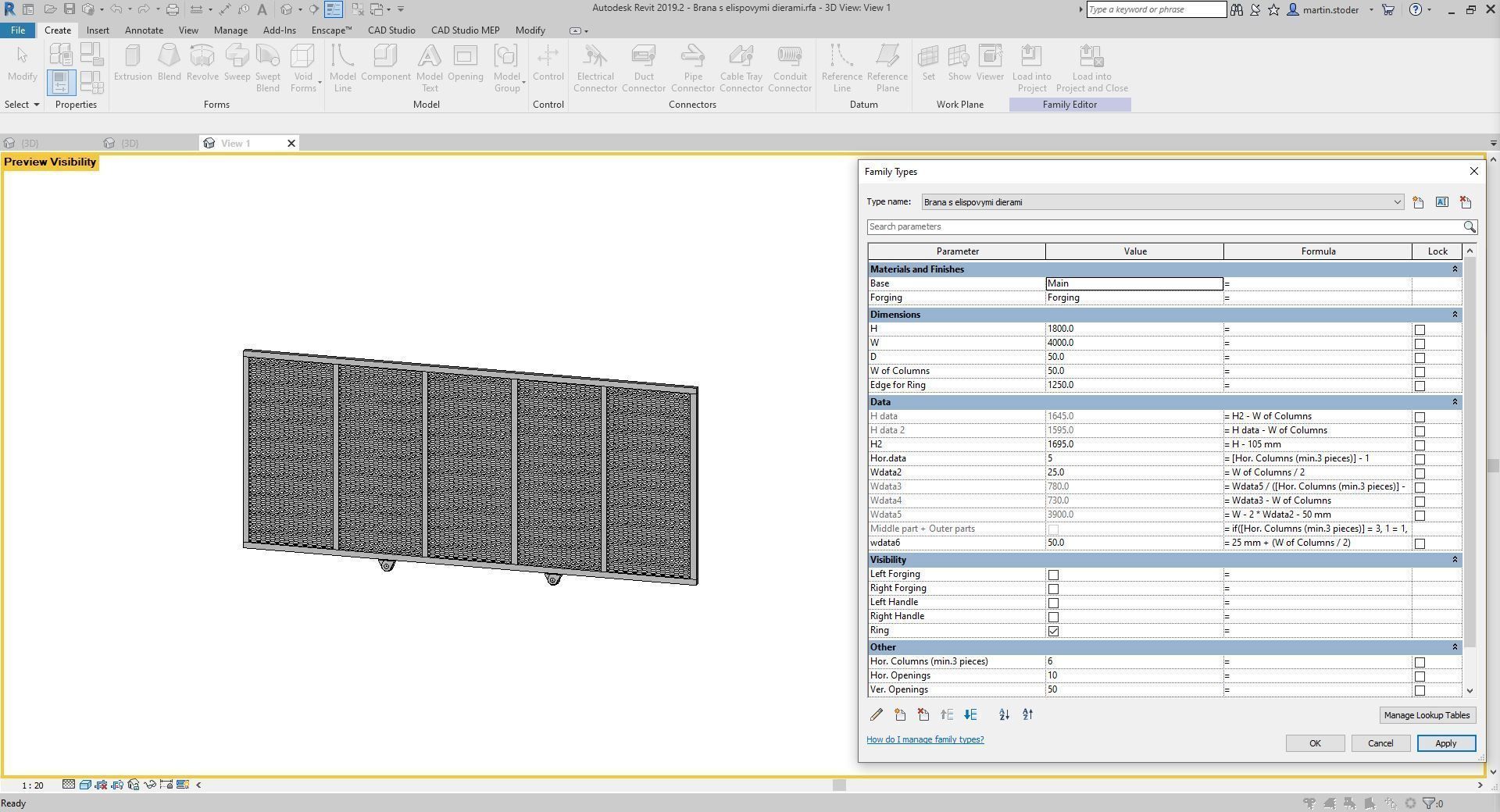
Task: Delete family type icon
Action: [1466, 202]
